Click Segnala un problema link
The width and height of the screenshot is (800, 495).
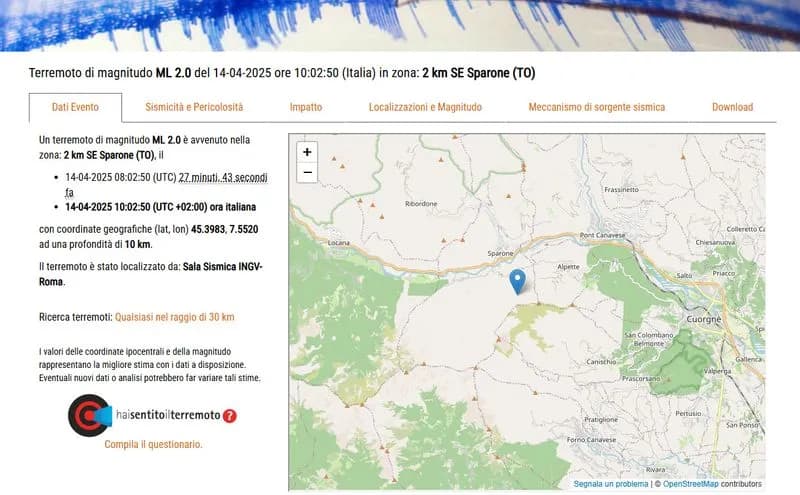pos(610,484)
